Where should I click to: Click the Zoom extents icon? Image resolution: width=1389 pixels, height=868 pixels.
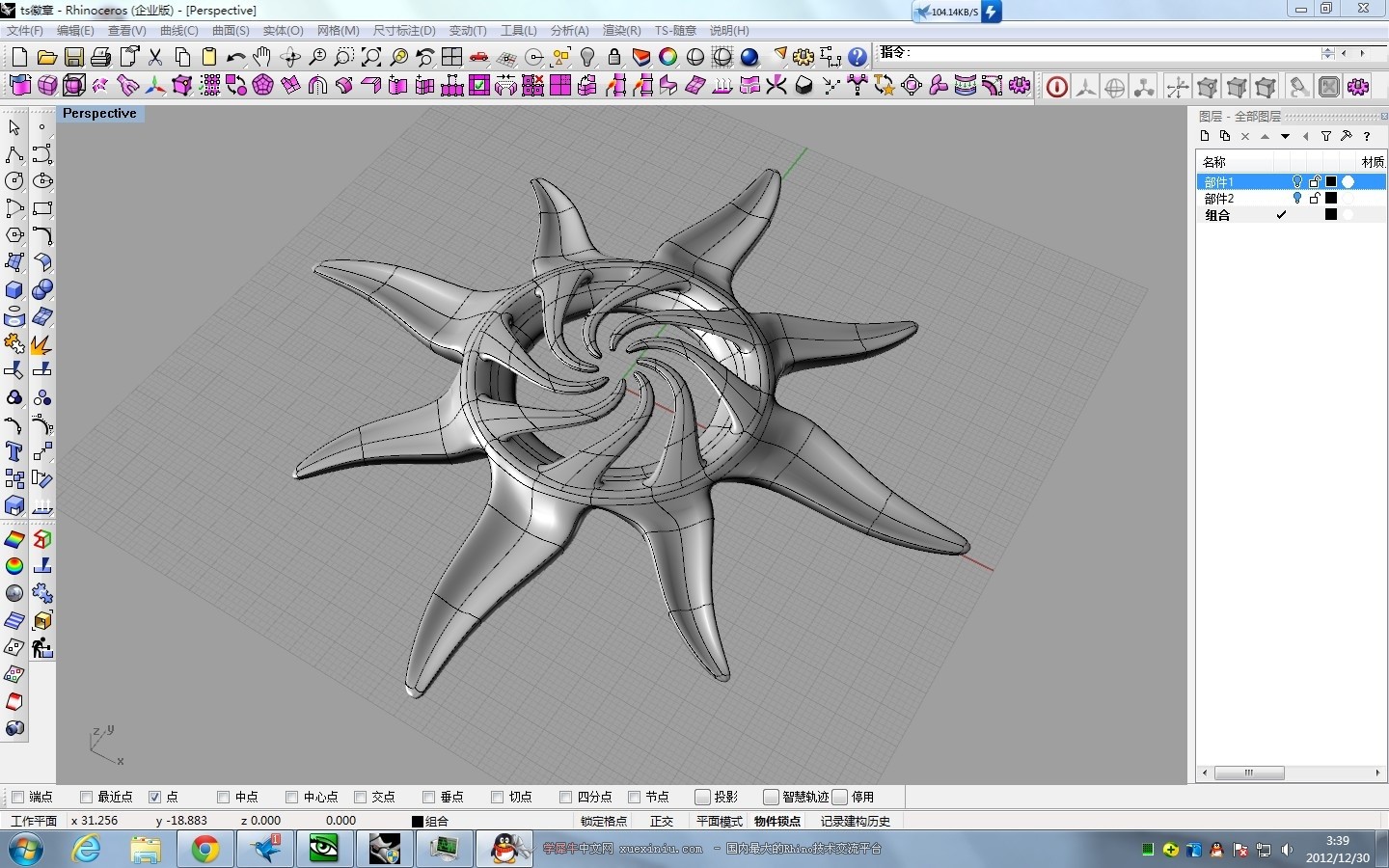point(371,57)
